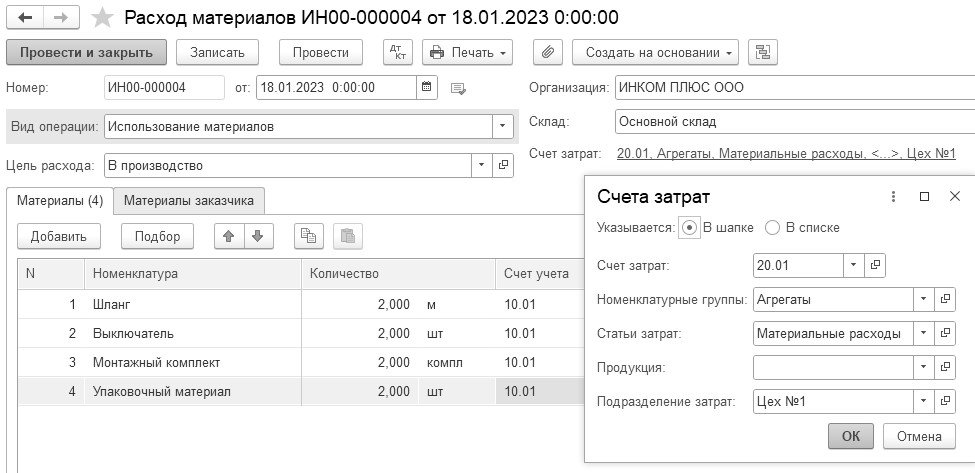Expand Номенклатурные группы dropdown arrow
Image resolution: width=975 pixels, height=473 pixels.
point(923,300)
